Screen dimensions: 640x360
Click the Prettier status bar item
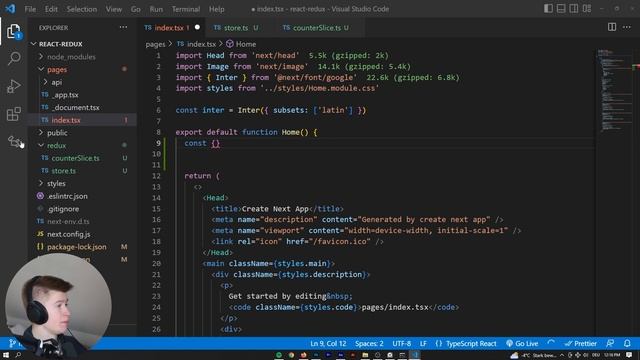[580, 343]
